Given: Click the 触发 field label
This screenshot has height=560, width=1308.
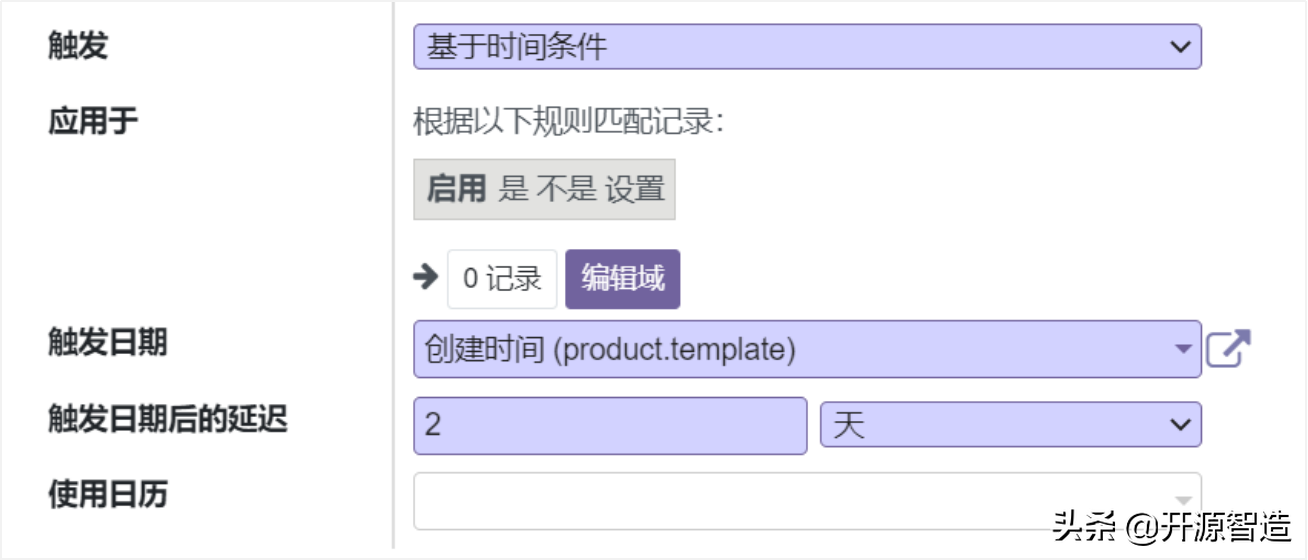Looking at the screenshot, I should pos(78,46).
